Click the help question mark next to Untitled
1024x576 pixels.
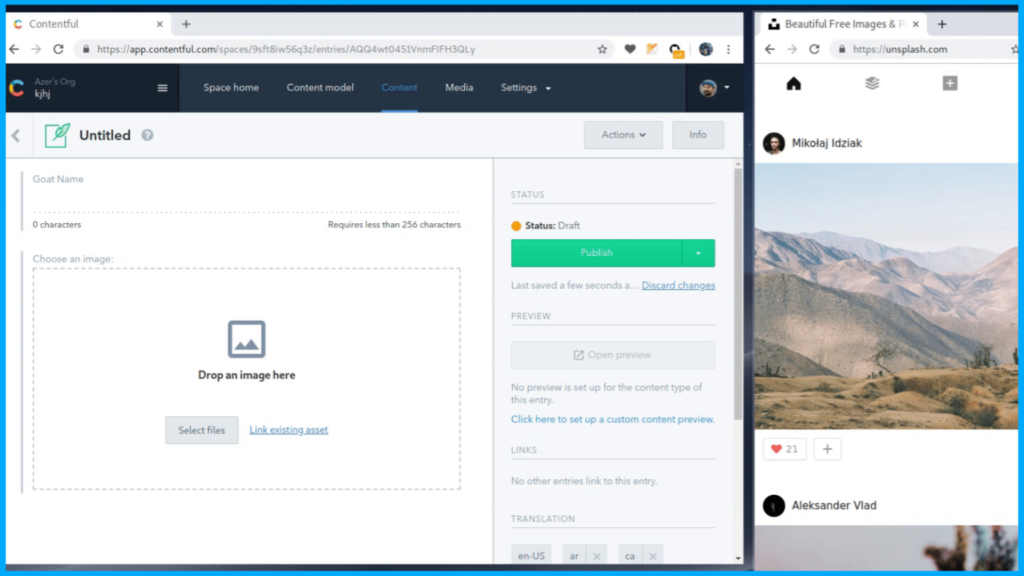[147, 135]
